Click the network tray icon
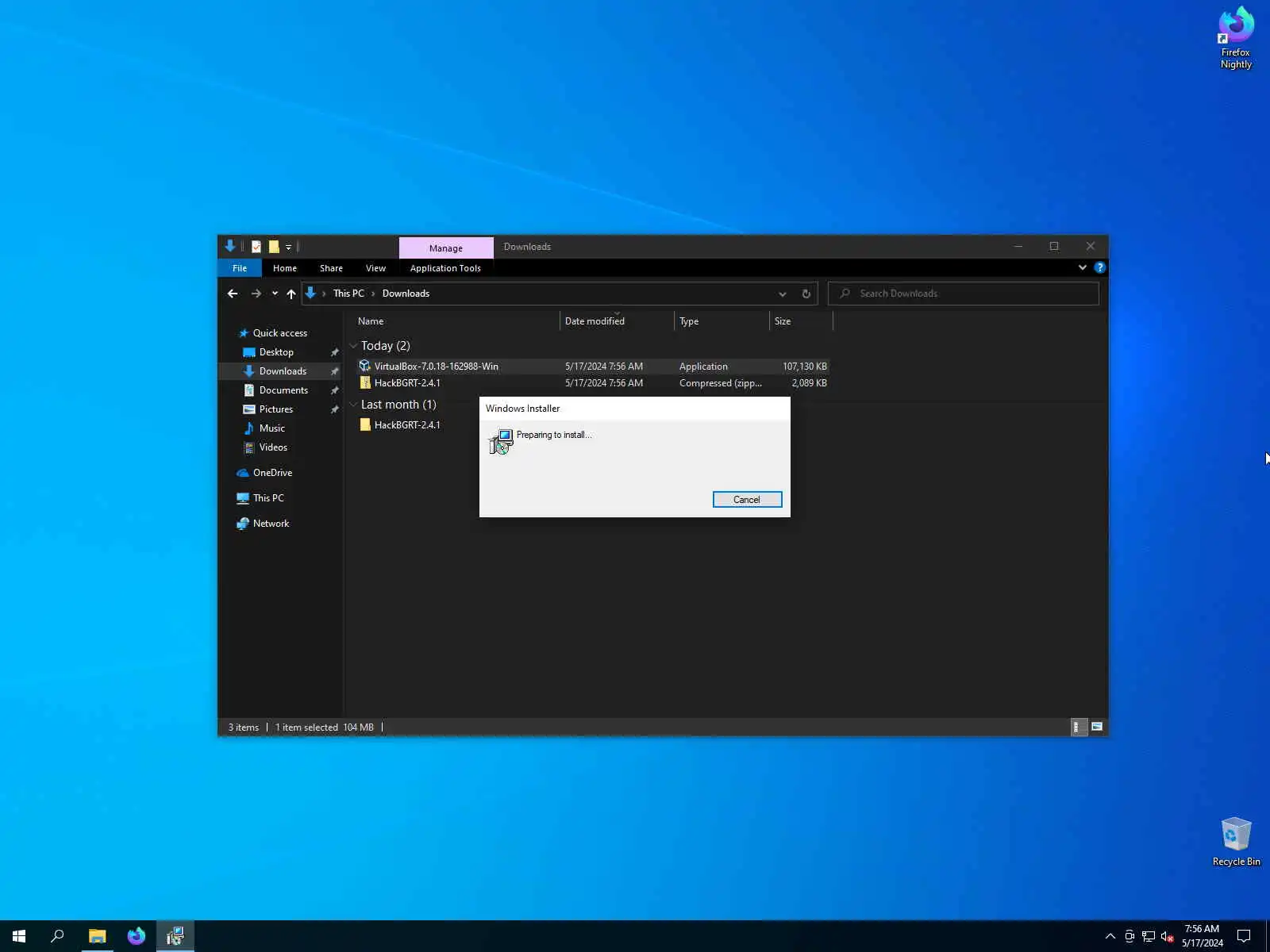The image size is (1270, 952). click(1149, 936)
